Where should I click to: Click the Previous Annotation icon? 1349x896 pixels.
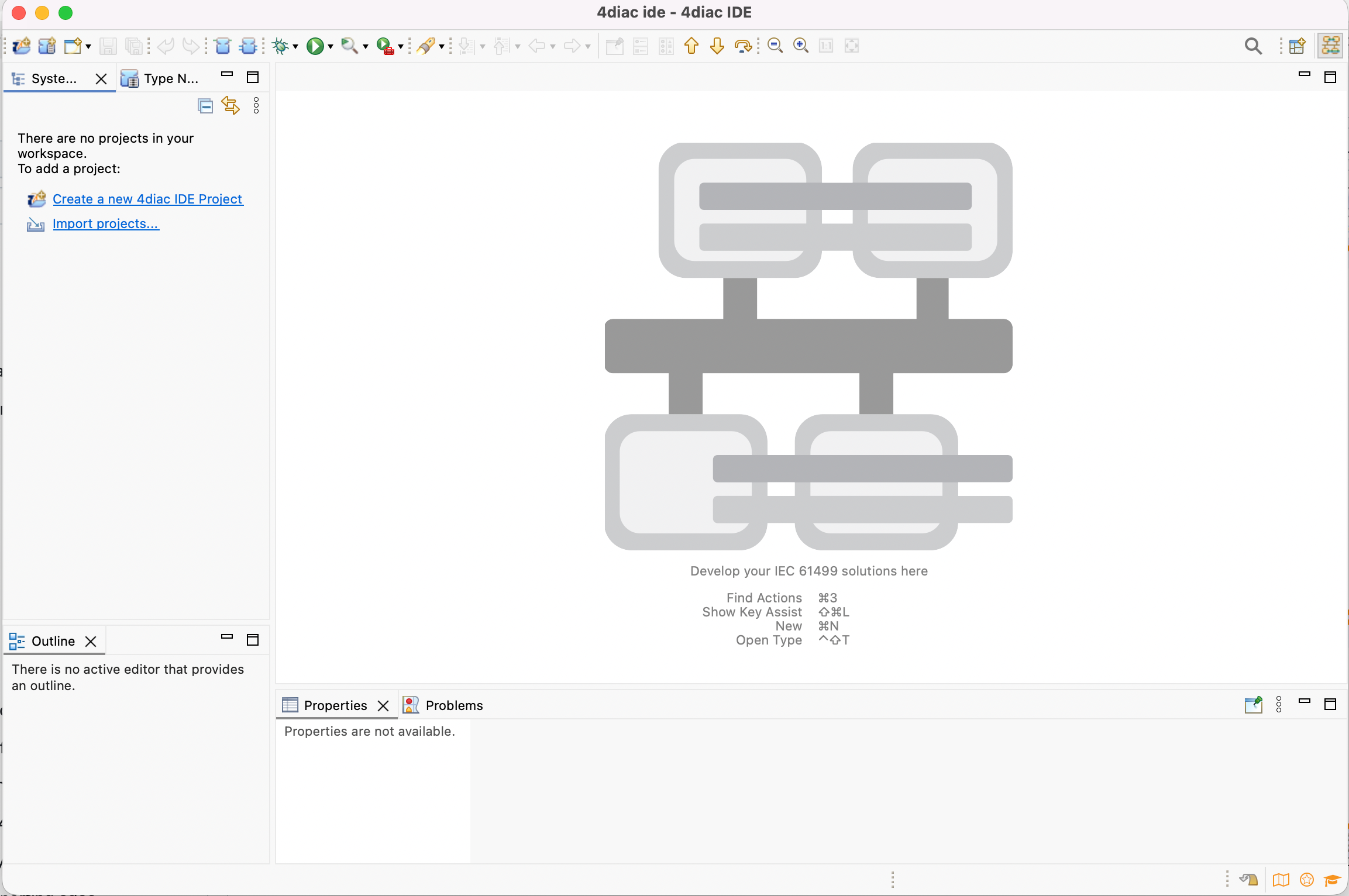pyautogui.click(x=502, y=46)
